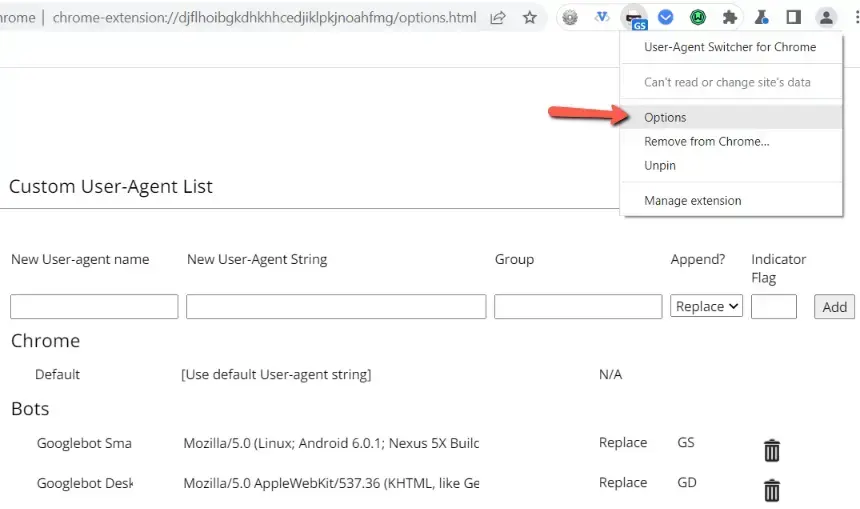
Task: Click the green circular W extension icon
Action: click(x=699, y=18)
